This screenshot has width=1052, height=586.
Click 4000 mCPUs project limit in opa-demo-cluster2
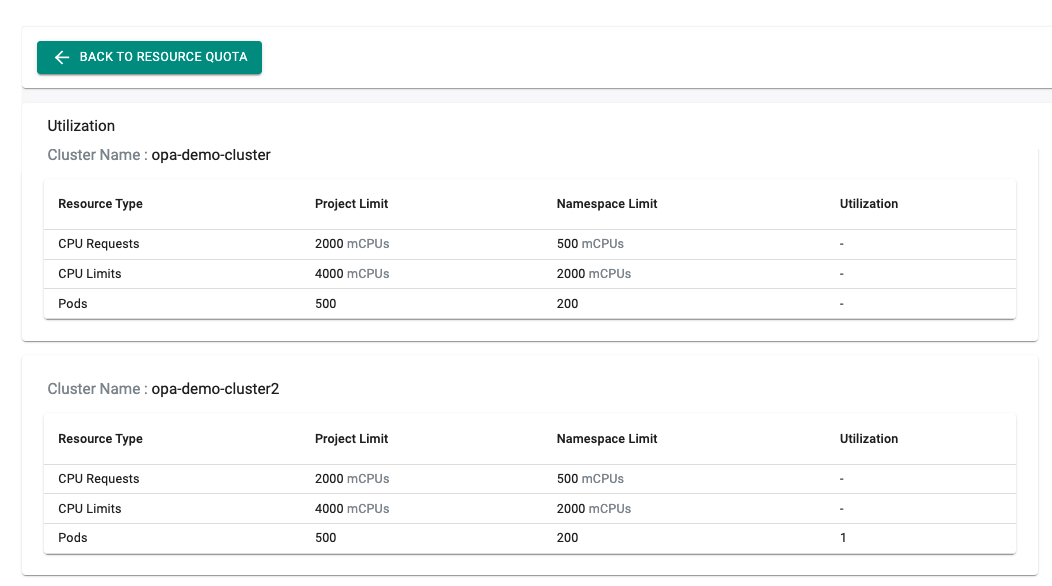352,509
